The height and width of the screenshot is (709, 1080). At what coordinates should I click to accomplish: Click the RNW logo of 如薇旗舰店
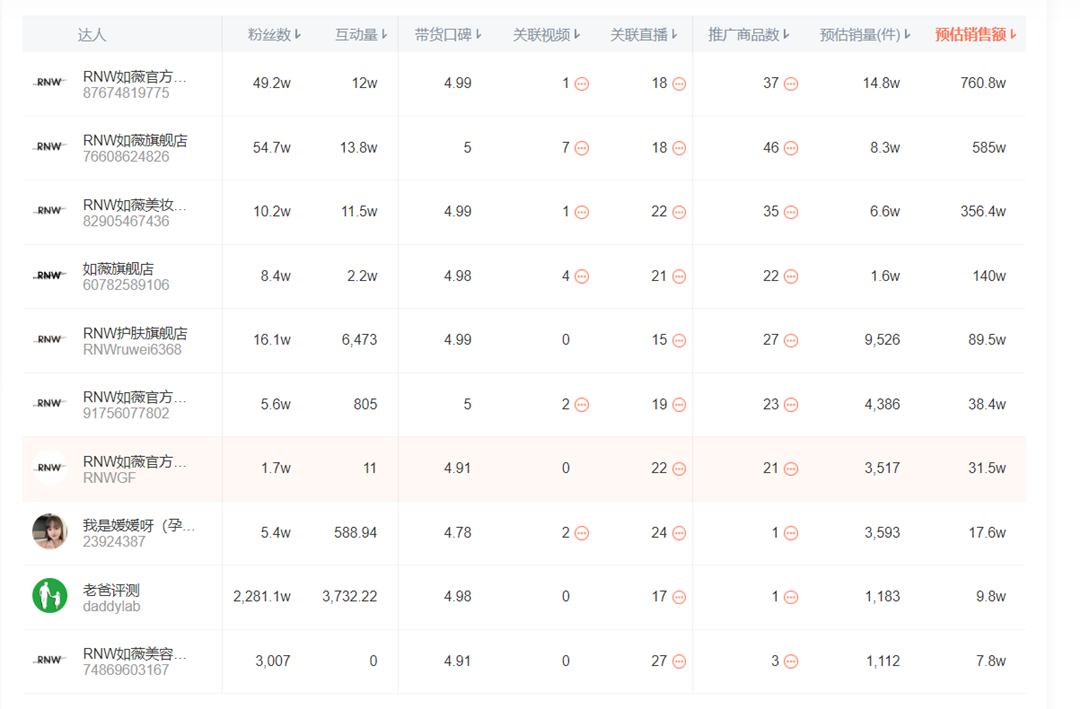[x=50, y=275]
